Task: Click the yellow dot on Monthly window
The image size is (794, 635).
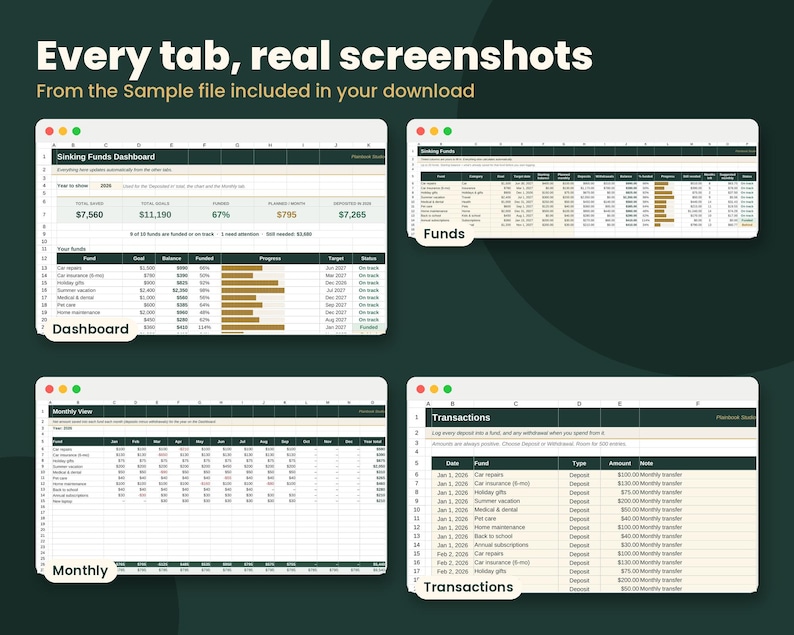Action: coord(63,389)
